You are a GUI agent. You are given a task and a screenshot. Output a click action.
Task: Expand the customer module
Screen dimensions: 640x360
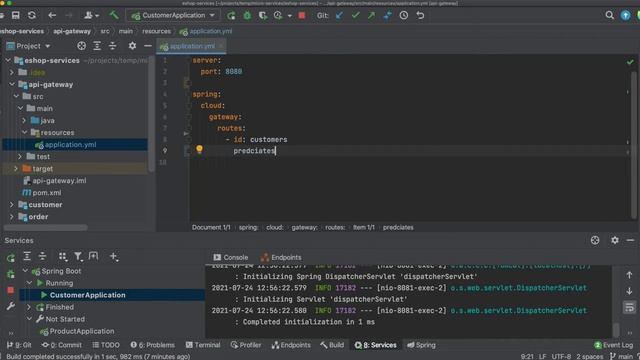pyautogui.click(x=12, y=204)
